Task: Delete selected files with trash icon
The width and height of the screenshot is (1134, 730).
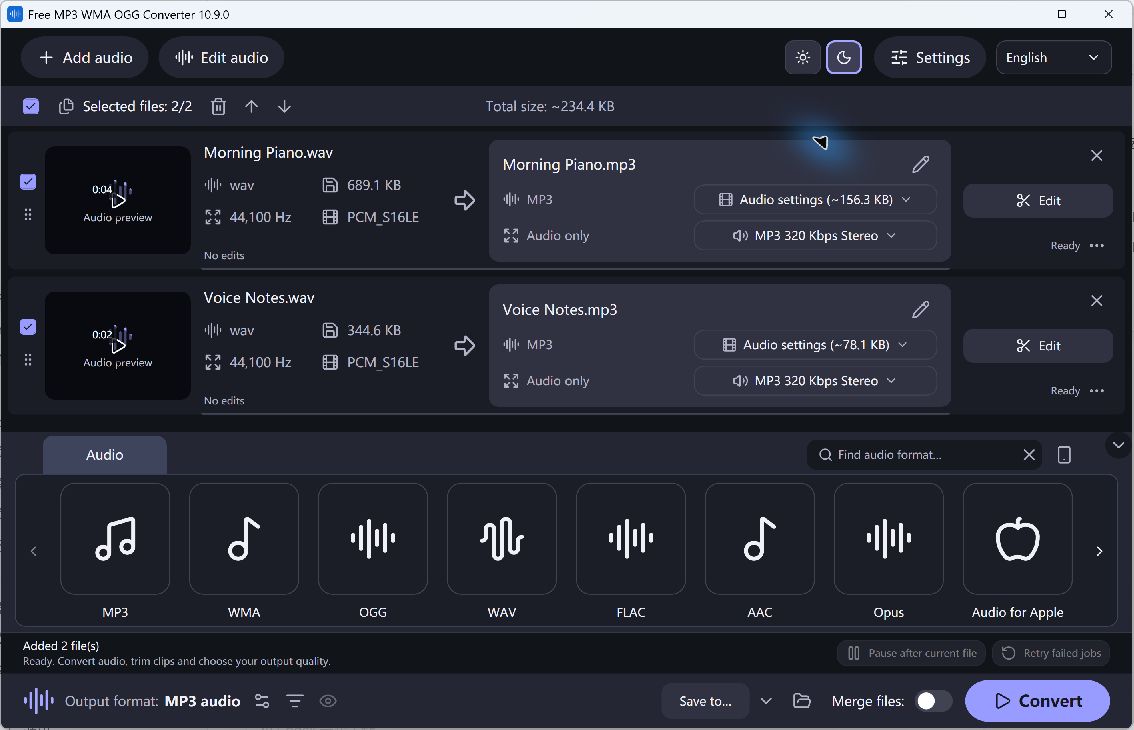Action: [218, 106]
